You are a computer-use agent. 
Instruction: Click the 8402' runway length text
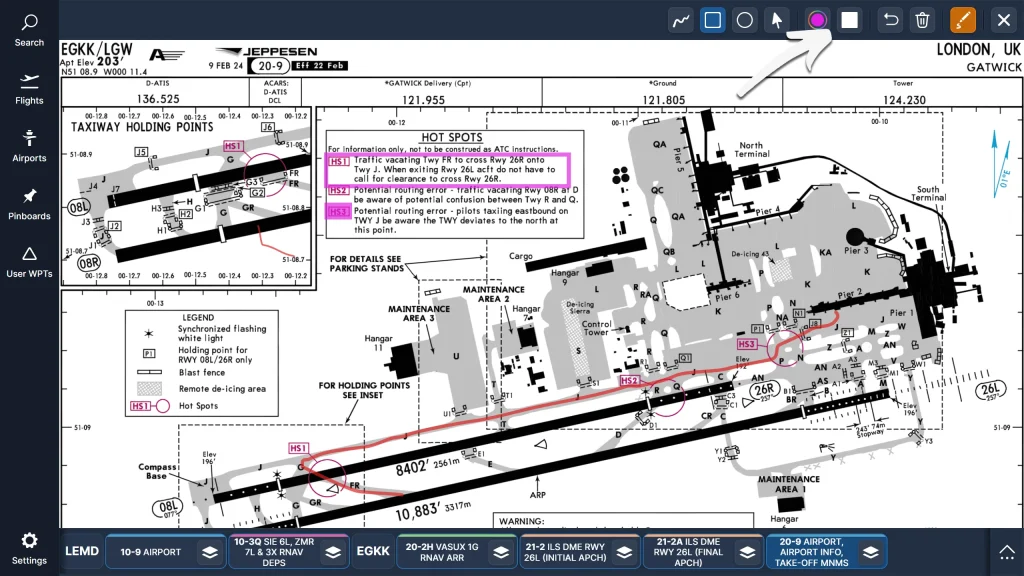[x=412, y=468]
